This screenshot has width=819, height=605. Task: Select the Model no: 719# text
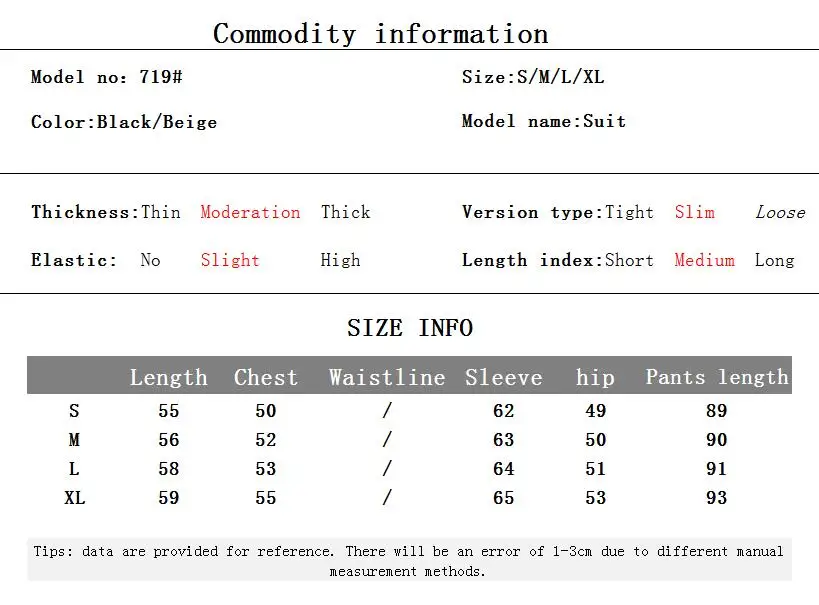pyautogui.click(x=107, y=77)
